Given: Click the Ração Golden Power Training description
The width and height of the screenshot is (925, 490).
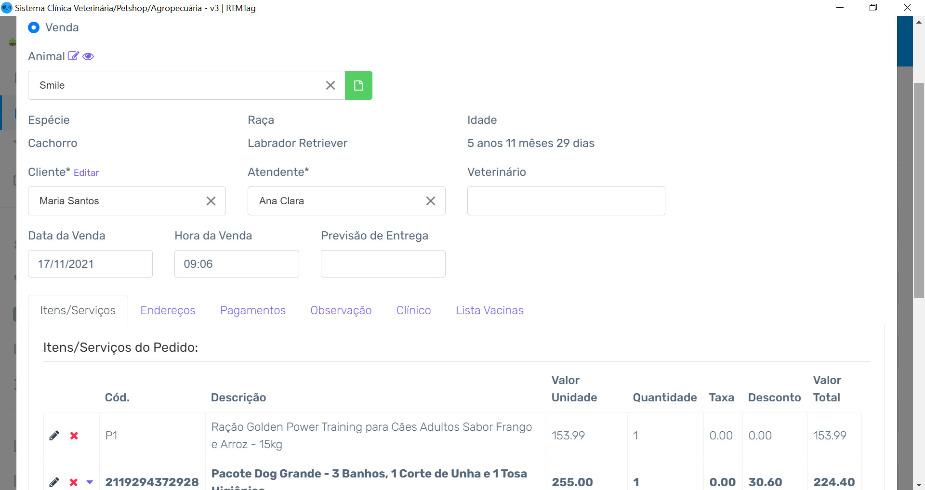Looking at the screenshot, I should tap(372, 435).
